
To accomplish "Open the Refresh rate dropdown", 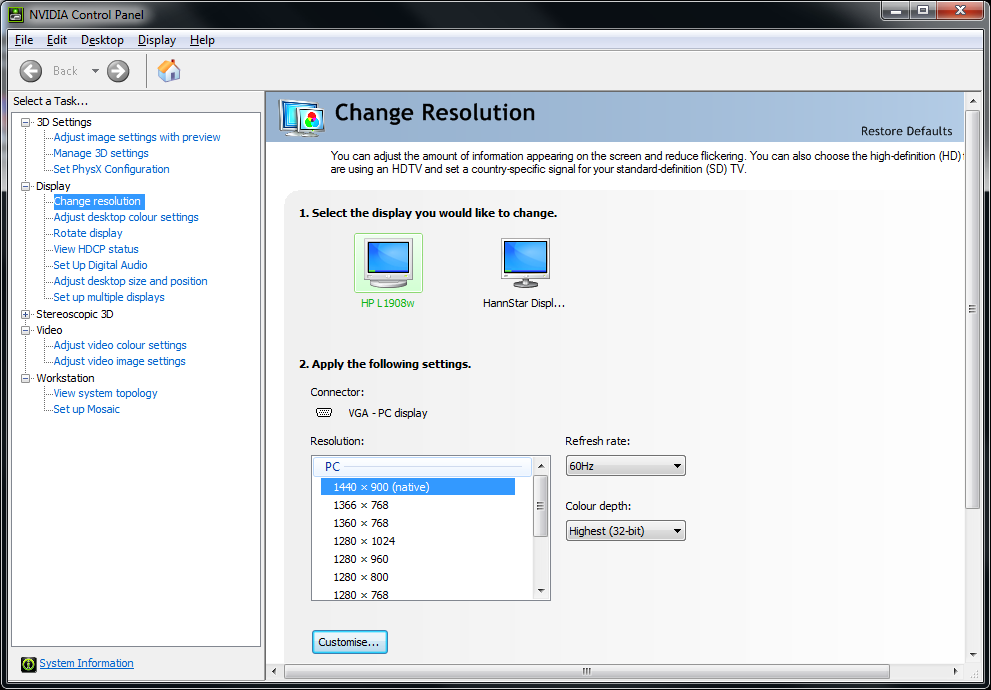I will coord(625,466).
